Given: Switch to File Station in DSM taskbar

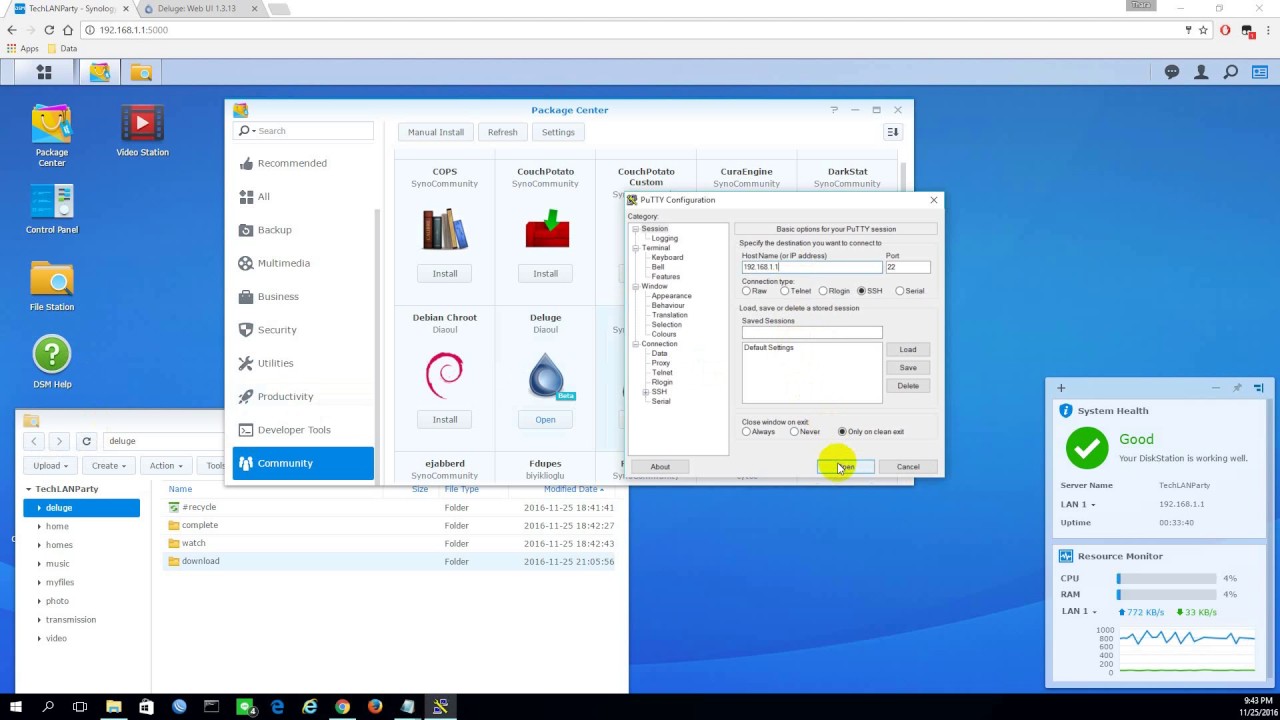Looking at the screenshot, I should click(141, 72).
